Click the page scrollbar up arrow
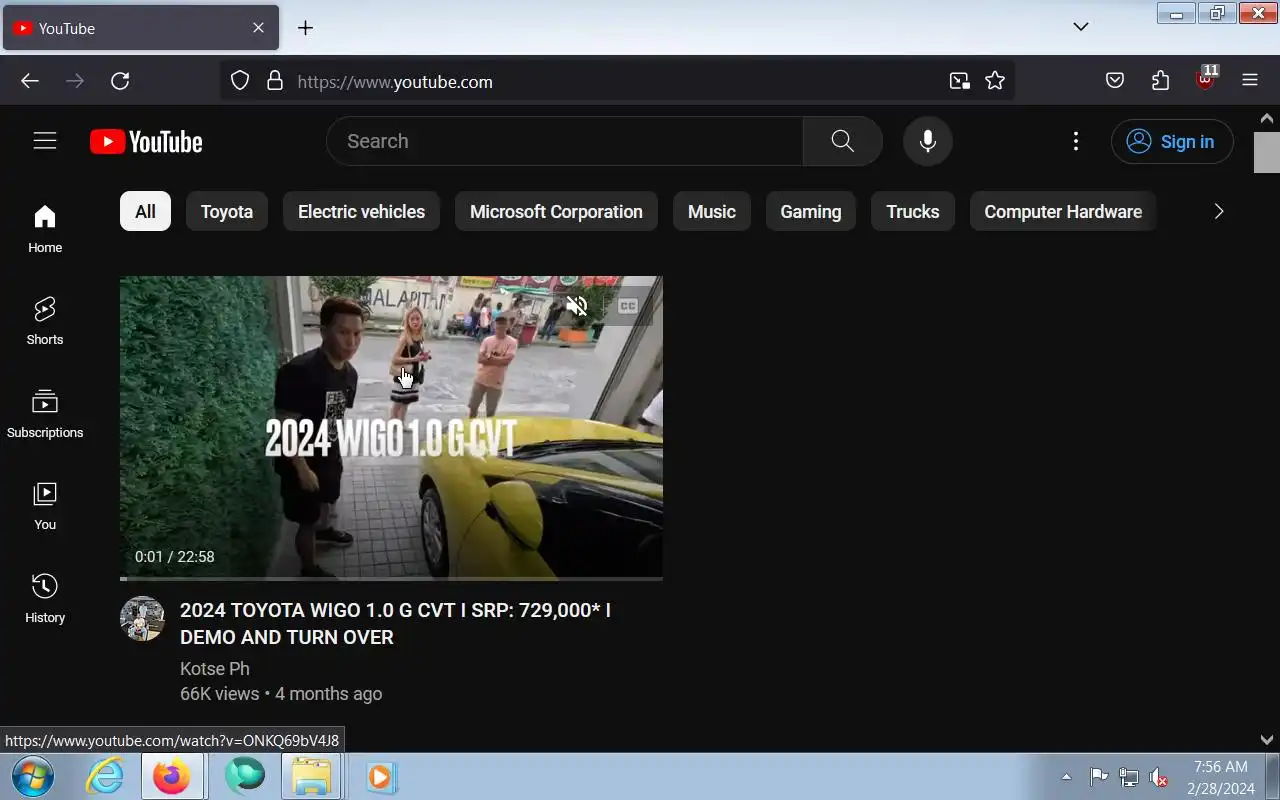Image resolution: width=1280 pixels, height=800 pixels. (x=1267, y=117)
